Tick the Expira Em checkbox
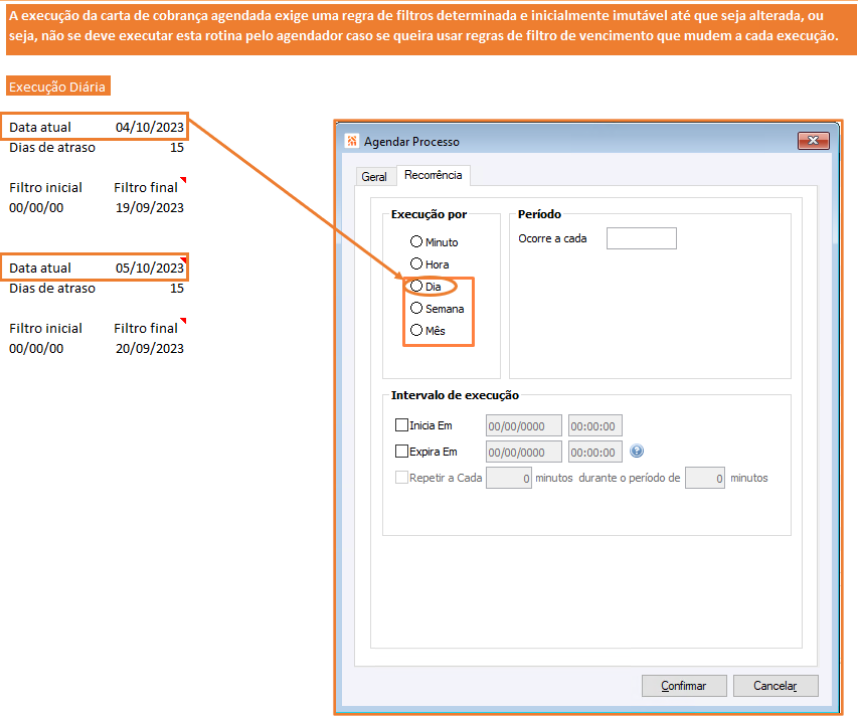The image size is (858, 719). [x=402, y=451]
